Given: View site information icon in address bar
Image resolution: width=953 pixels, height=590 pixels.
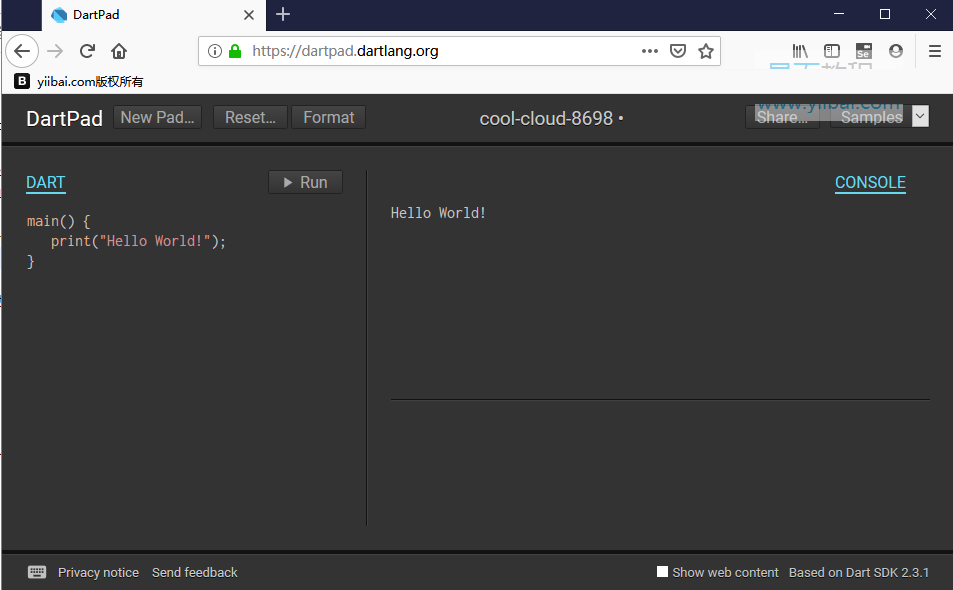Looking at the screenshot, I should [x=215, y=51].
